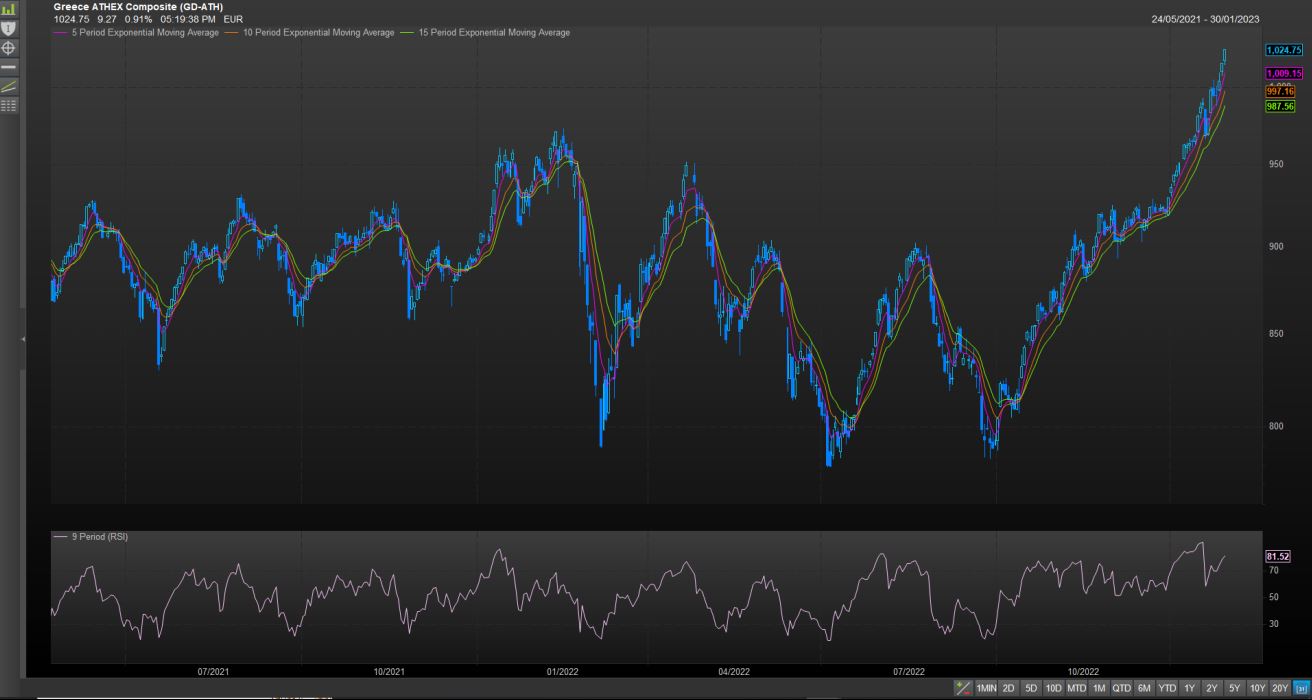Expand the collapsed left side panel arrow
The width and height of the screenshot is (1312, 700).
point(23,340)
